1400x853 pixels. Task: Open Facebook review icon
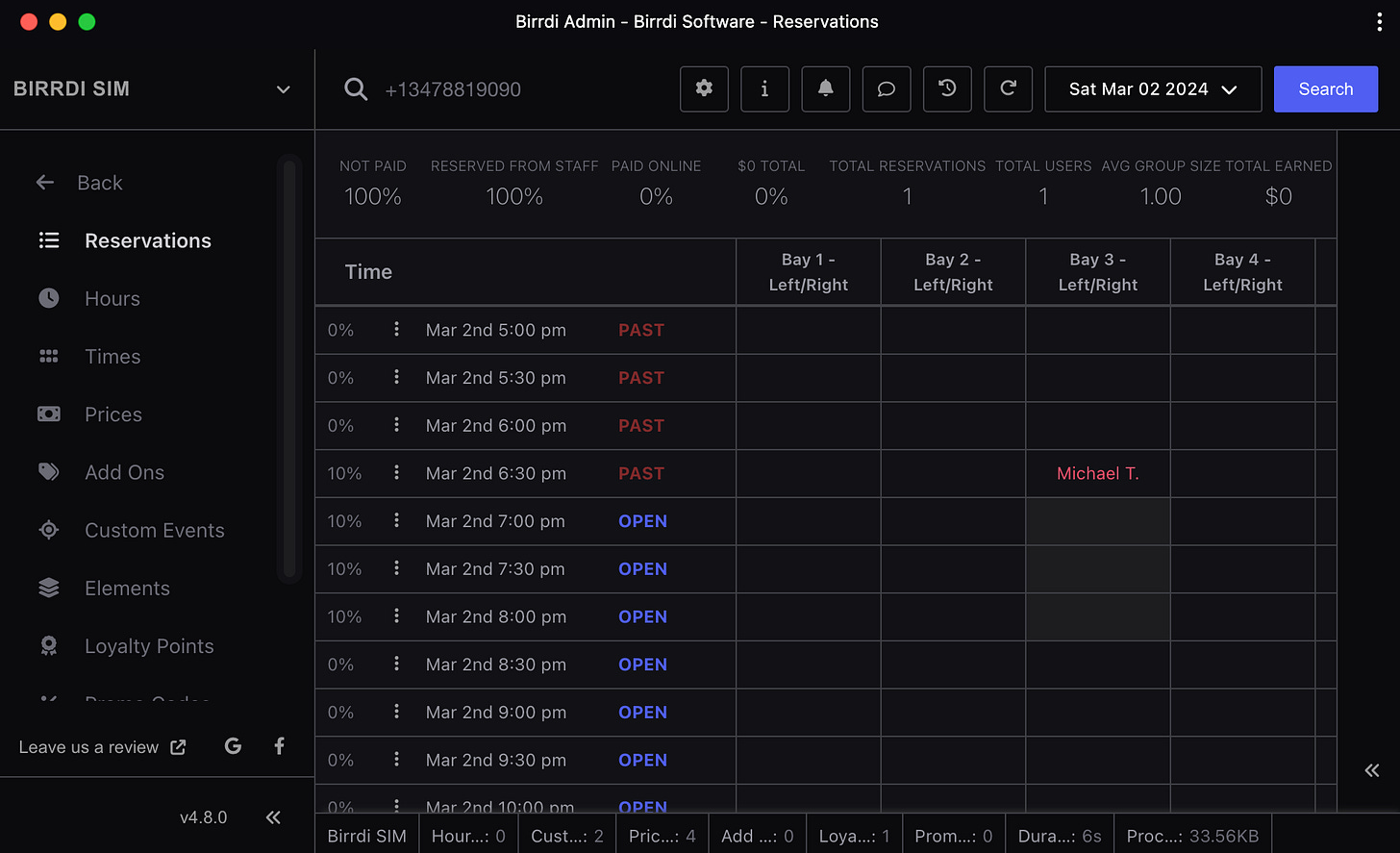coord(279,746)
